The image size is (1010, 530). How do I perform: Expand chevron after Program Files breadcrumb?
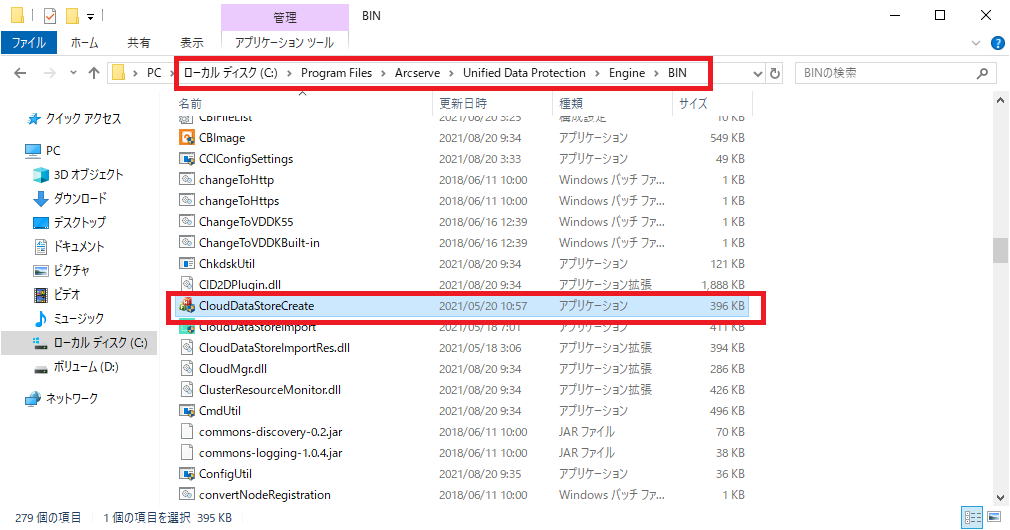point(383,73)
